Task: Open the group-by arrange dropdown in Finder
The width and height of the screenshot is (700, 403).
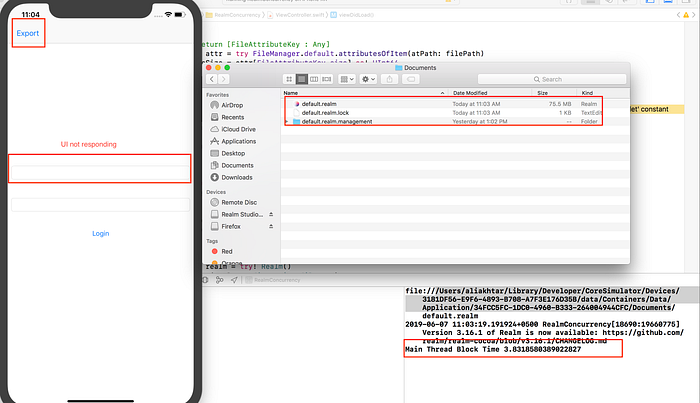Action: pos(347,79)
